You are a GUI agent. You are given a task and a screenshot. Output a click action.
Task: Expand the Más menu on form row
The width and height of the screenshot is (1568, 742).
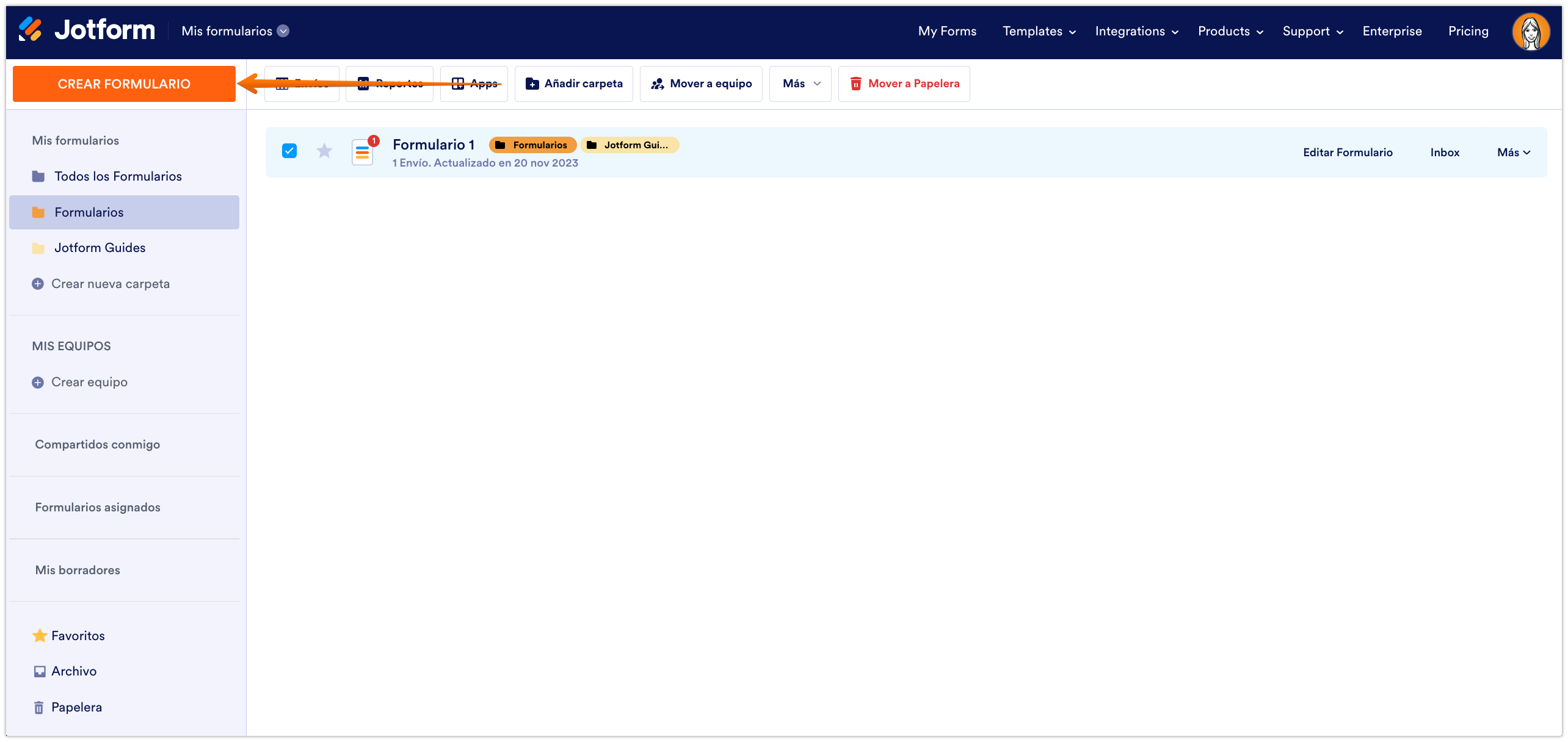[x=1514, y=153]
